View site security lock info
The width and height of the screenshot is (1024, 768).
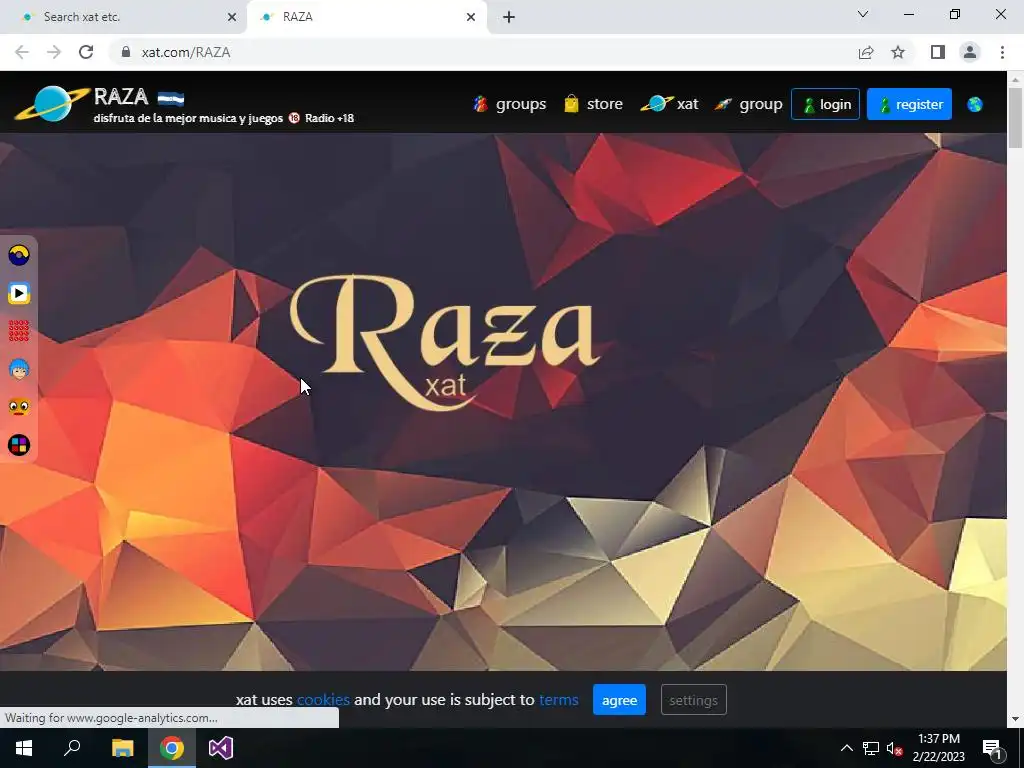pyautogui.click(x=126, y=52)
